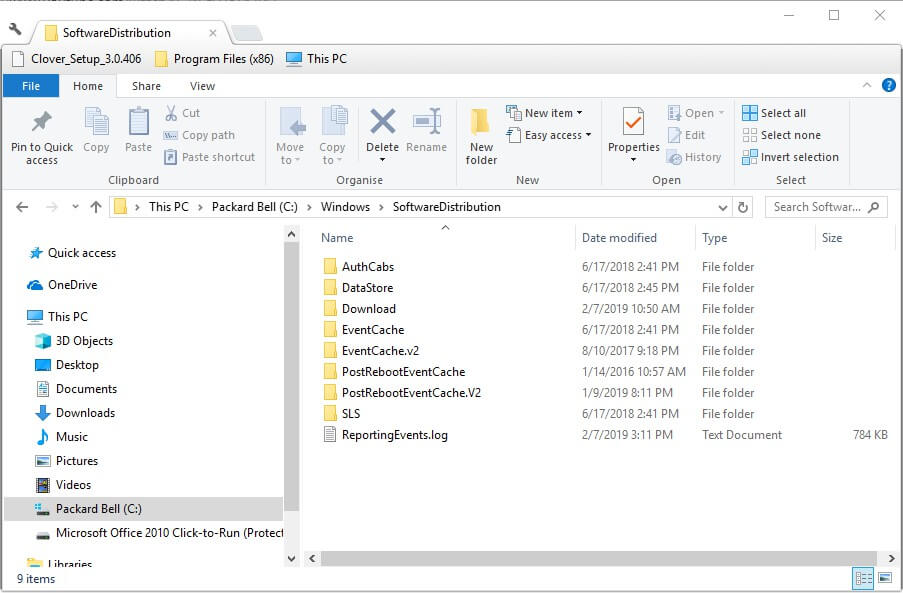Open This PC bookmark in bar
Viewport: 903px width, 593px height.
tap(316, 59)
